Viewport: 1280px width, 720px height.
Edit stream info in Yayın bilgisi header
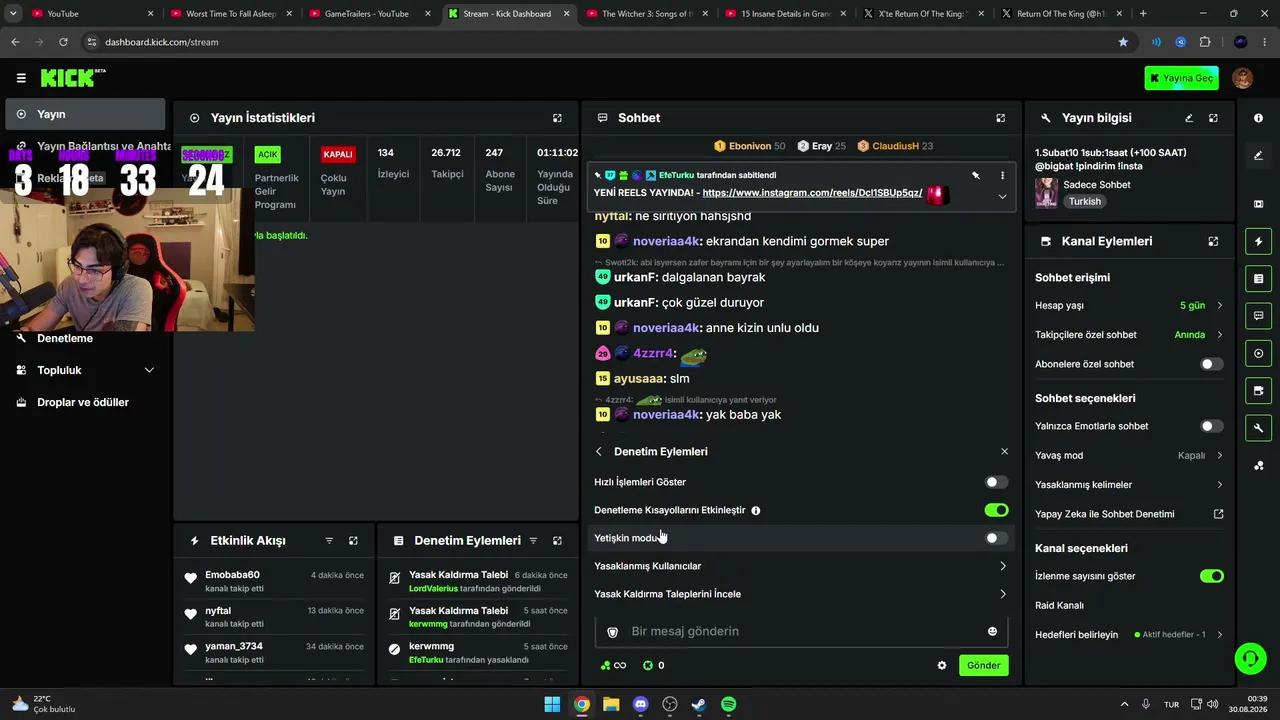[x=1189, y=118]
